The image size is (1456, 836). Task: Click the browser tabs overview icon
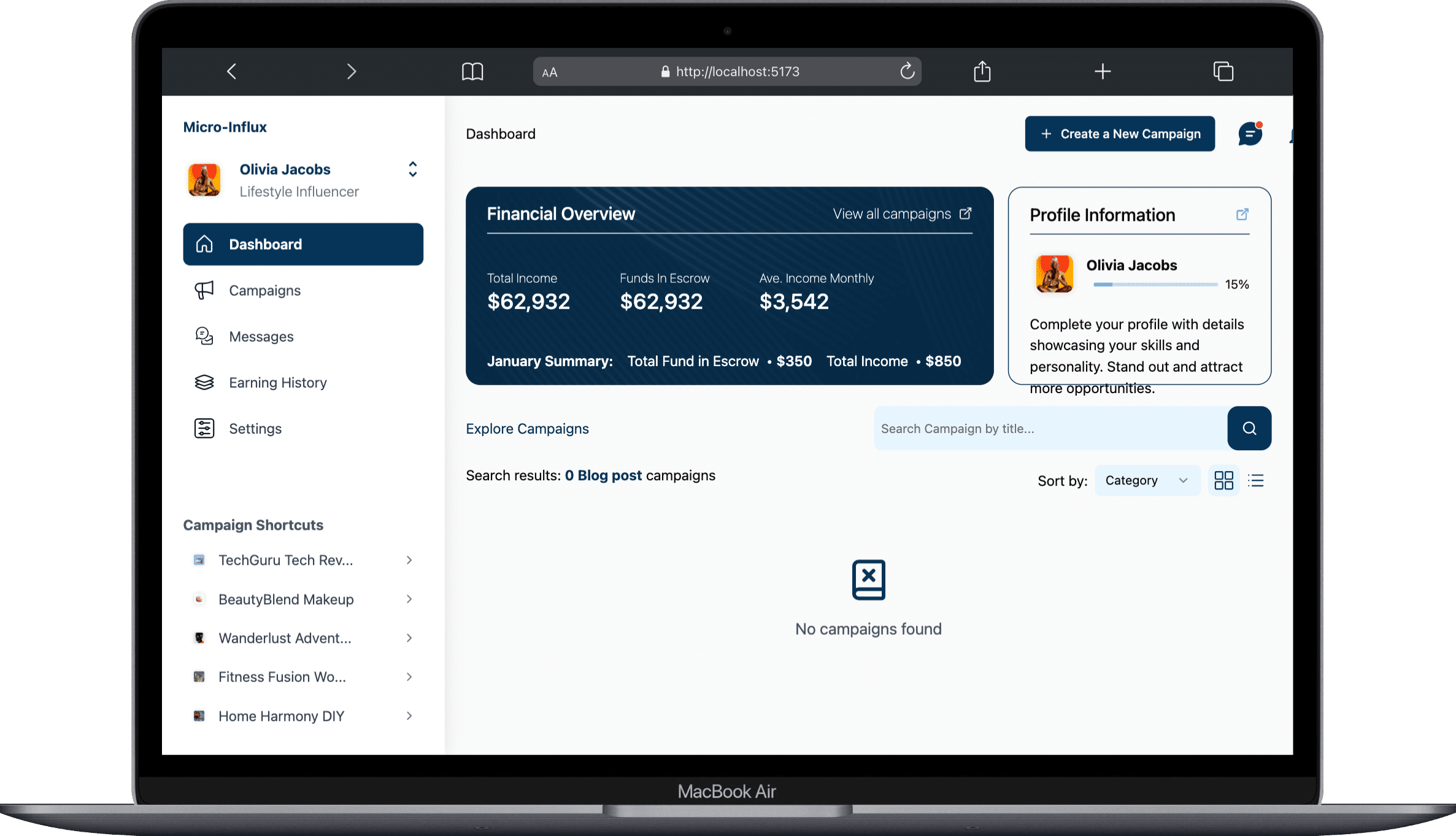tap(1223, 72)
